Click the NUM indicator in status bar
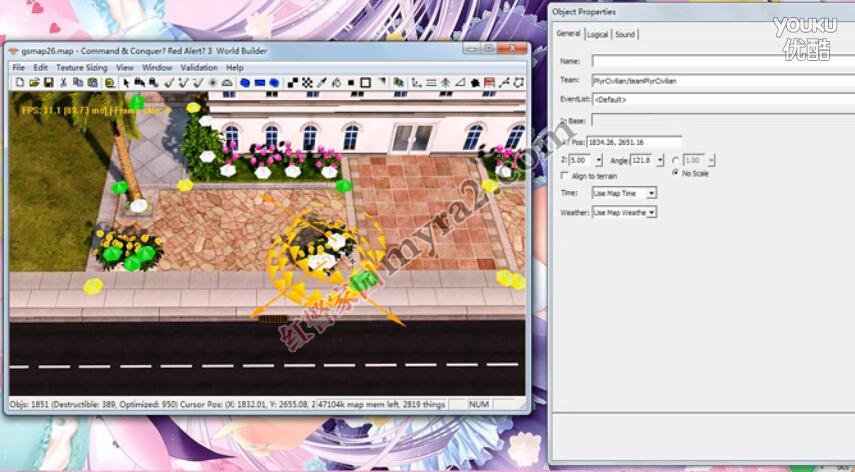This screenshot has width=855, height=472. (478, 404)
